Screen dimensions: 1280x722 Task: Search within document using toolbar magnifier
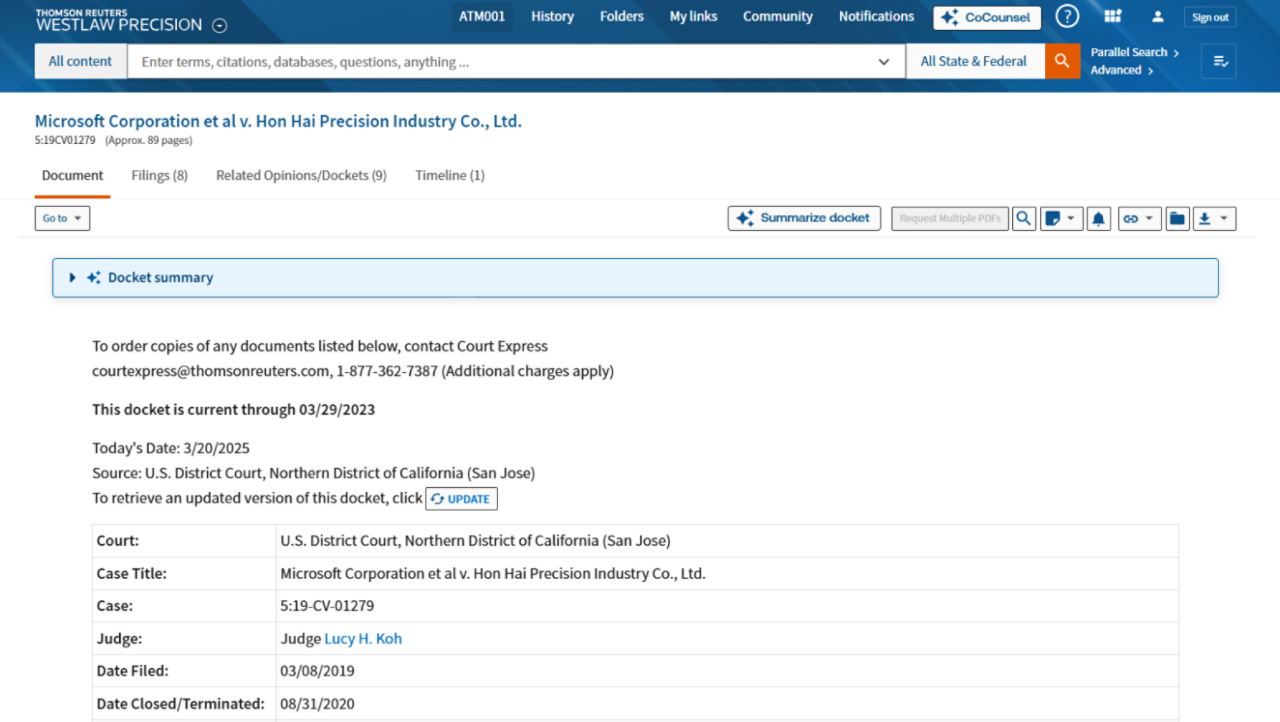1023,218
